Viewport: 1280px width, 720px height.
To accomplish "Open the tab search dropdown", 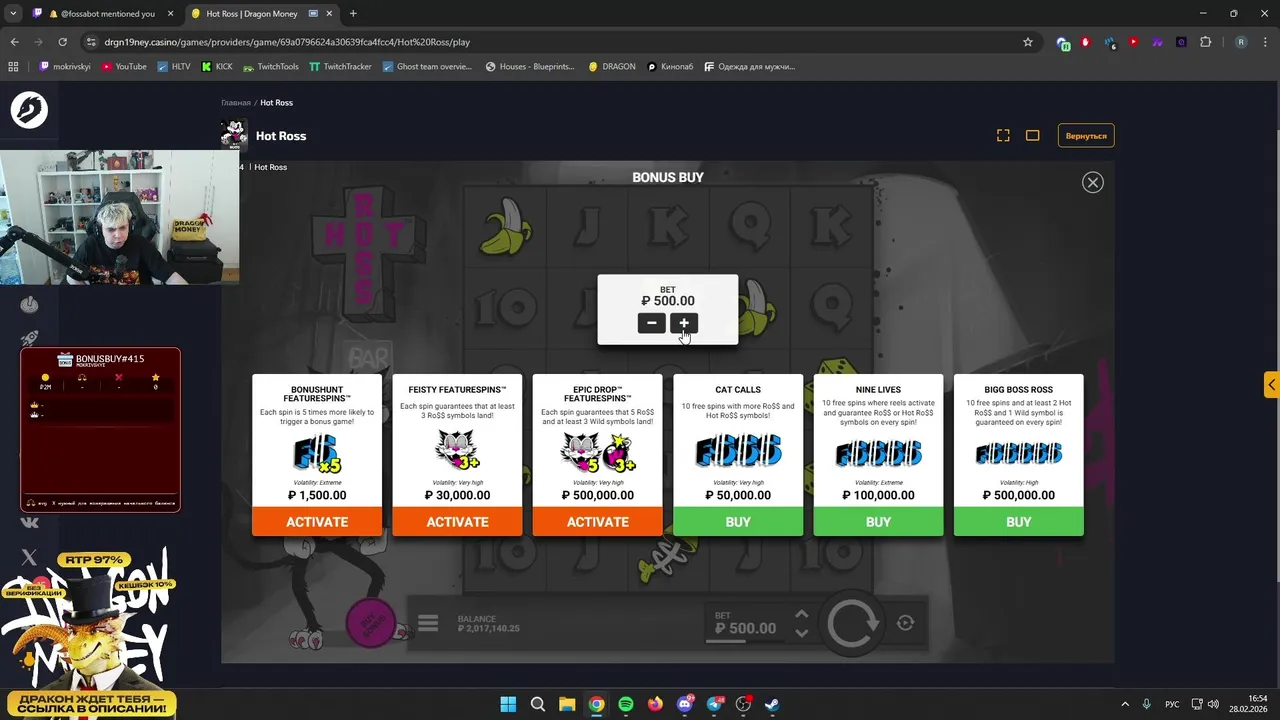I will click(13, 14).
